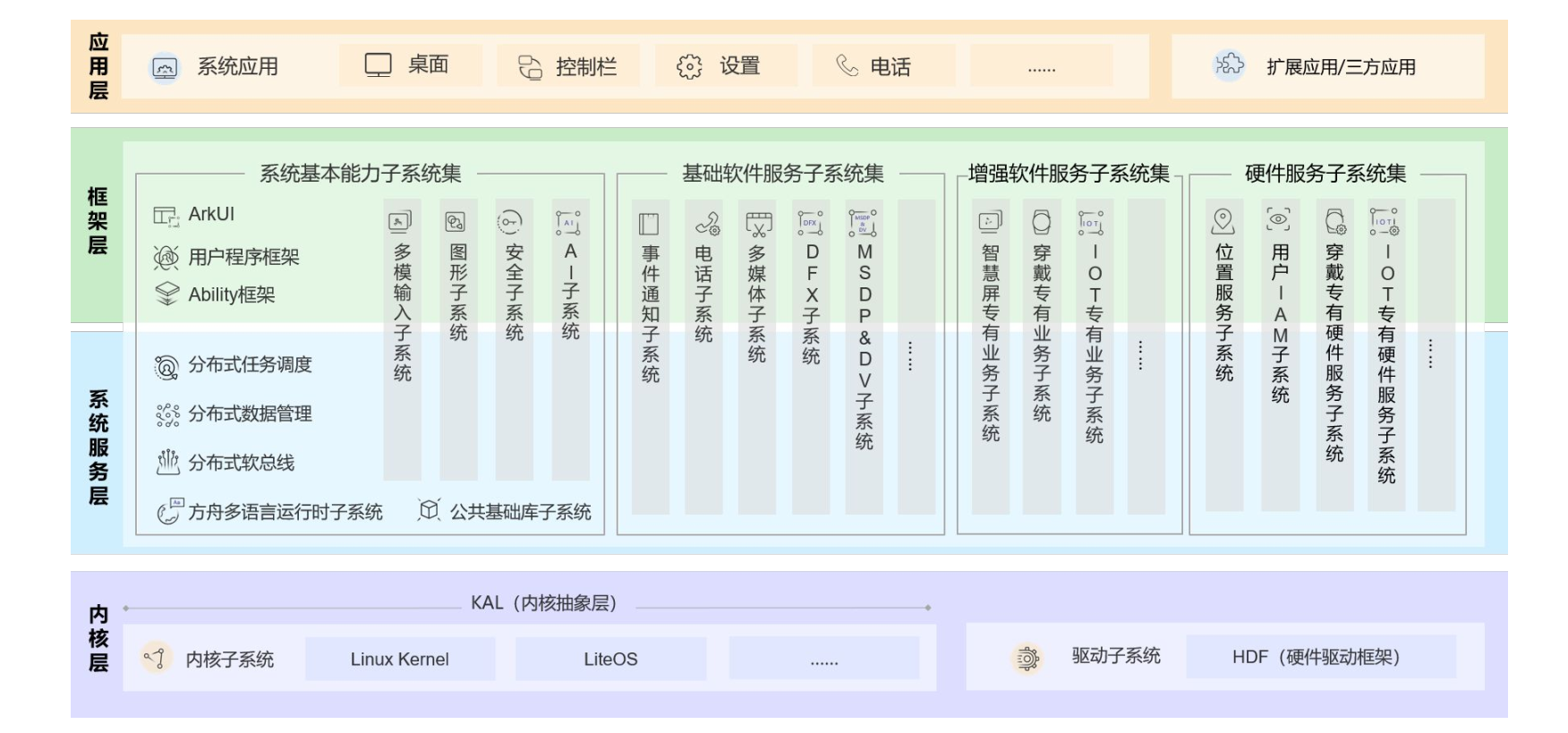The width and height of the screenshot is (1568, 733).
Task: Select the DFX子系统 column
Action: coord(811,356)
